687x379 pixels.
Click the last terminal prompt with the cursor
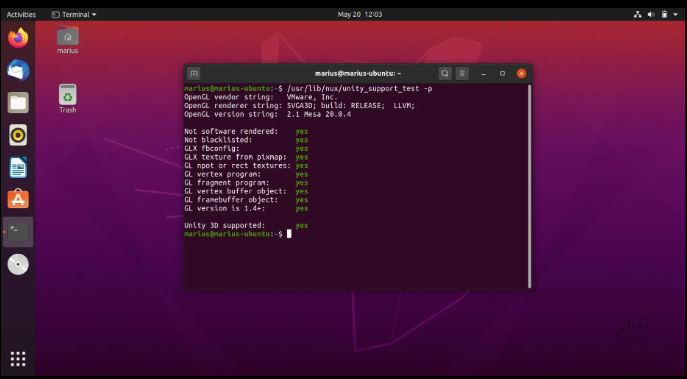point(237,234)
